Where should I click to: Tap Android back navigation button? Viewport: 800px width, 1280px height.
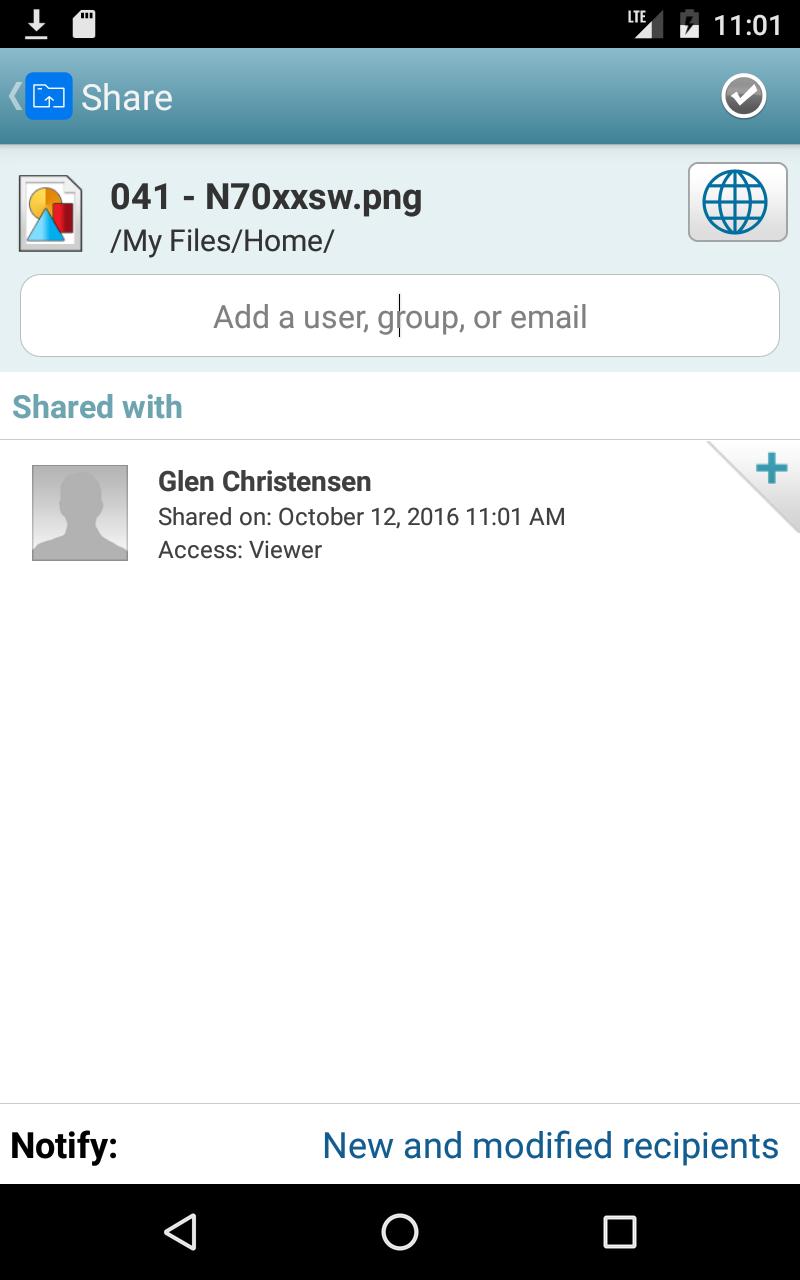pos(180,1232)
